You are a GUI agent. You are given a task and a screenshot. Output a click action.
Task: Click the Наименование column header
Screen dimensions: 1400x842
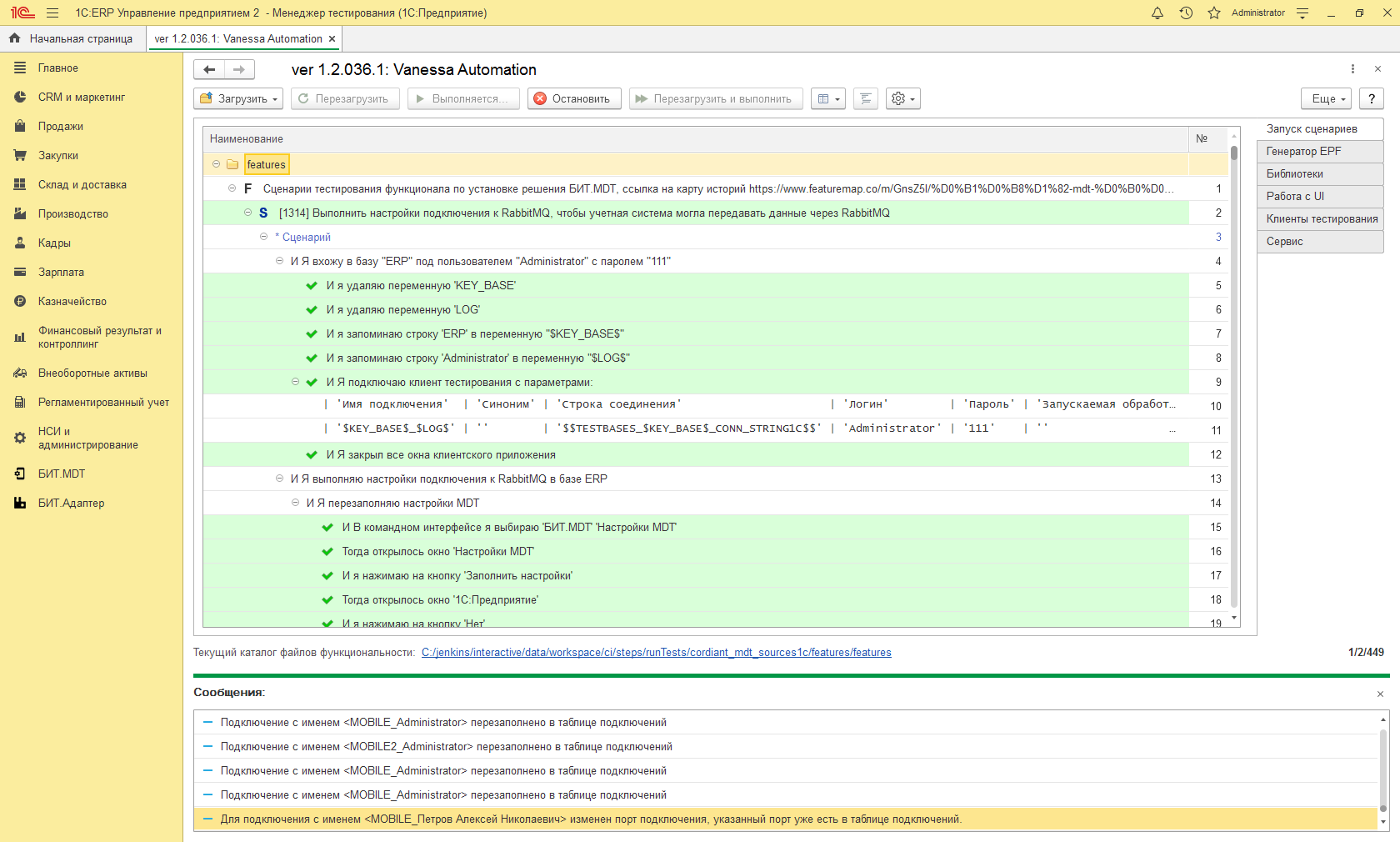click(696, 138)
